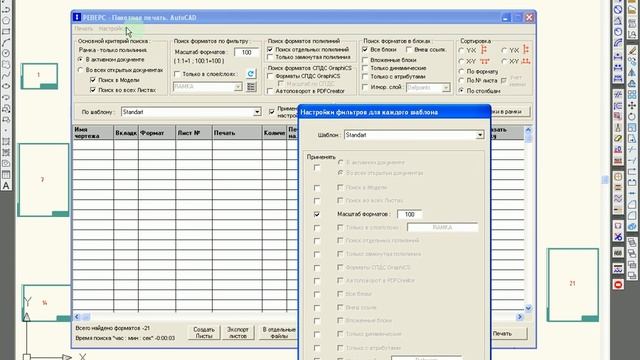
Task: Click the red sort icon beside first XY option
Action: [x=484, y=61]
